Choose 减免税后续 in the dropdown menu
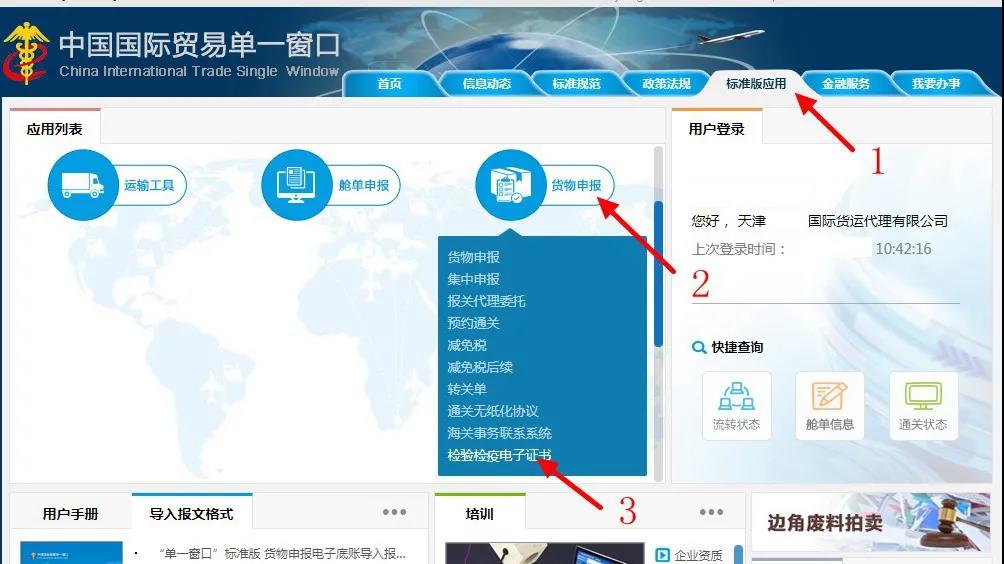Screen dimensions: 1004x564 480,367
